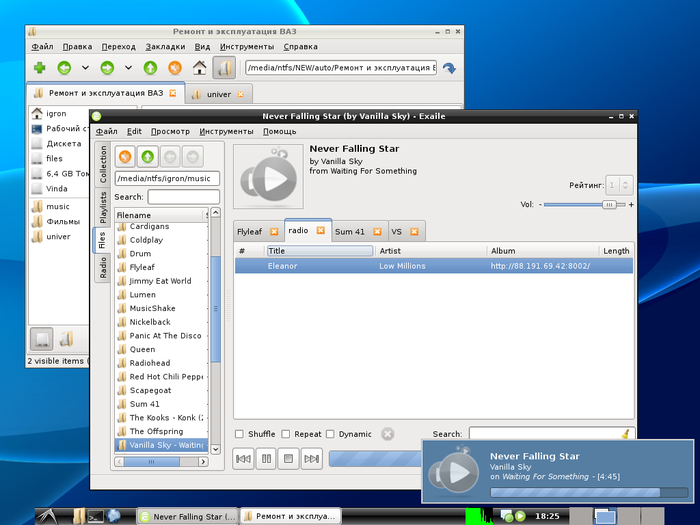
Task: Select 'igron' home in file manager sidebar
Action: (x=56, y=113)
